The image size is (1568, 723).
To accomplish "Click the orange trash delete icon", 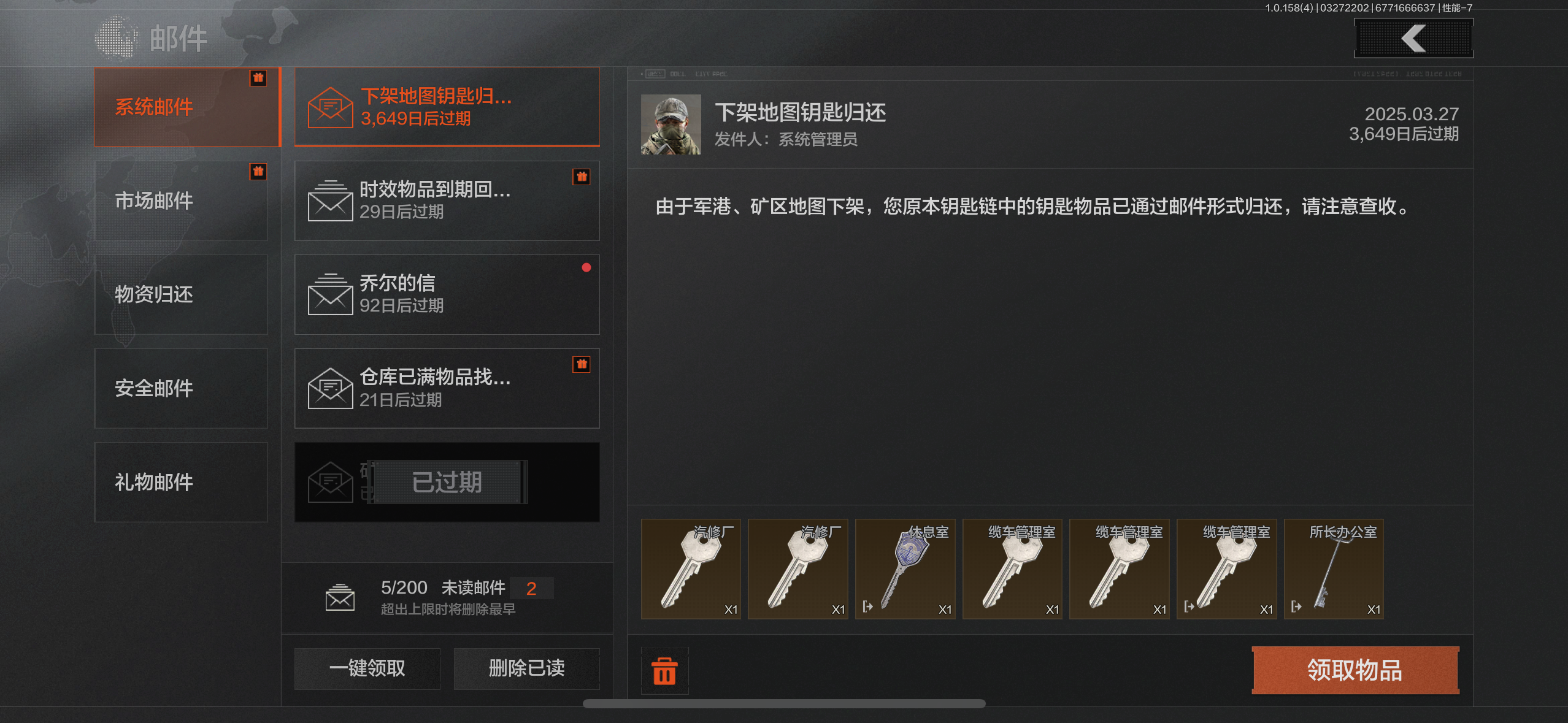I will [x=664, y=671].
